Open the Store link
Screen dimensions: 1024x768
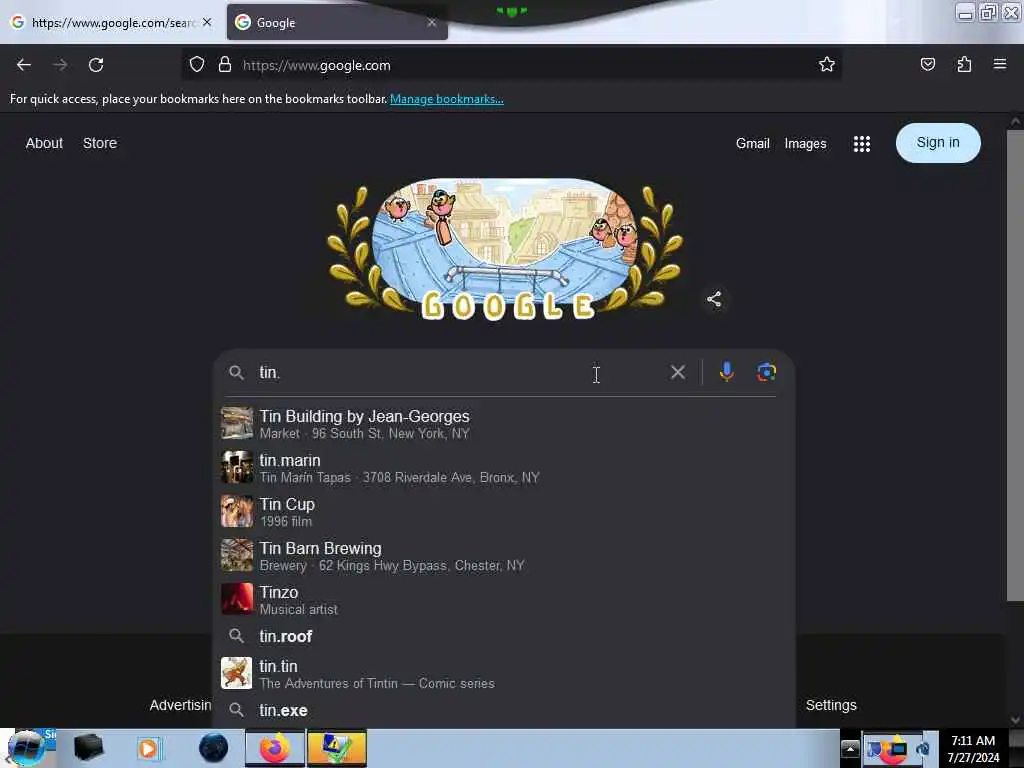click(100, 143)
